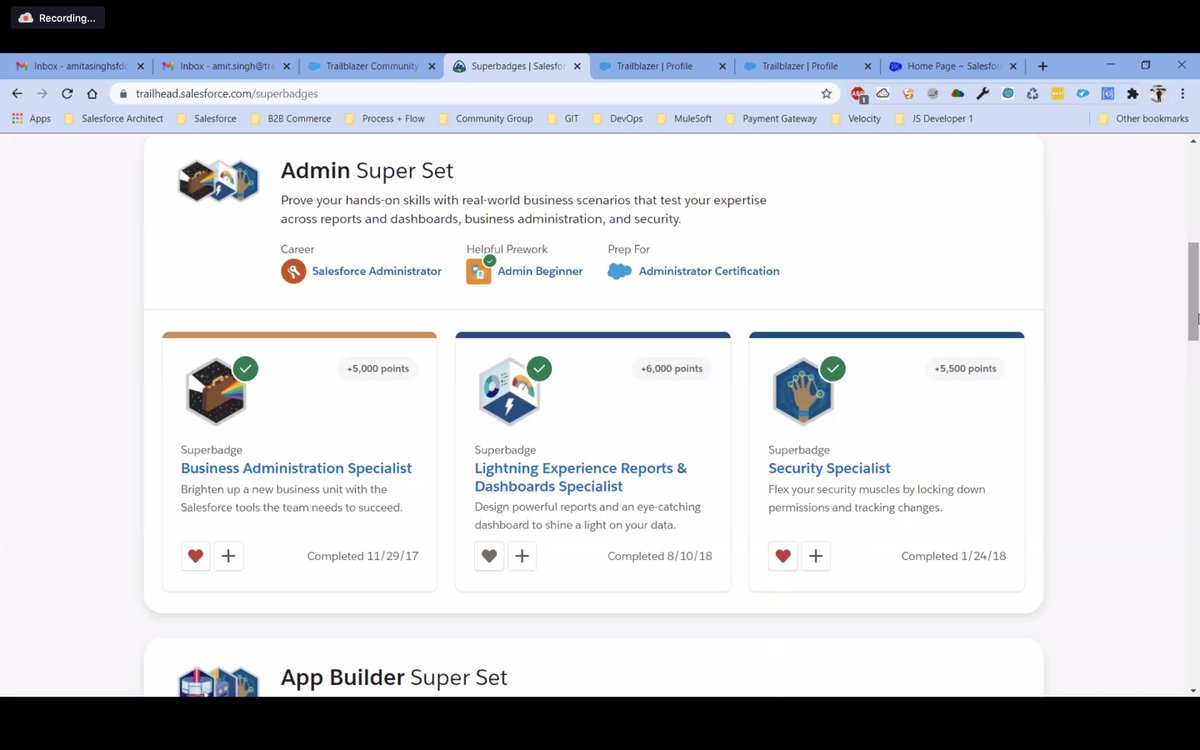
Task: Open the Payment Gateway bookmarks folder
Action: (770, 118)
